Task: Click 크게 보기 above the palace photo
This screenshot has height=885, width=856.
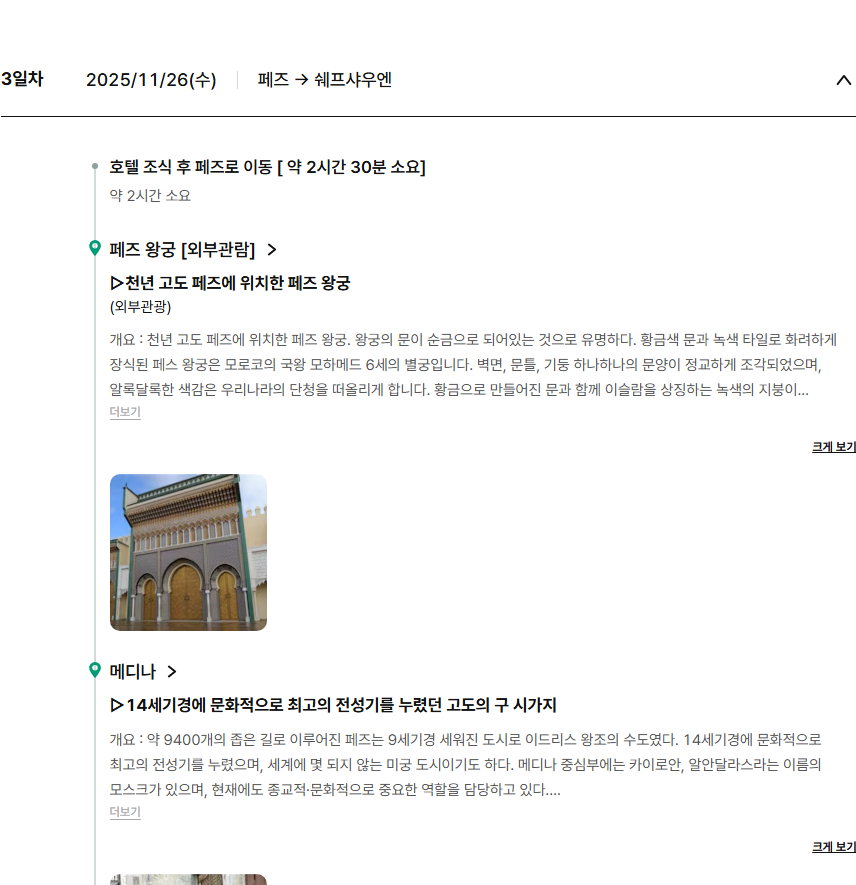Action: pyautogui.click(x=833, y=447)
